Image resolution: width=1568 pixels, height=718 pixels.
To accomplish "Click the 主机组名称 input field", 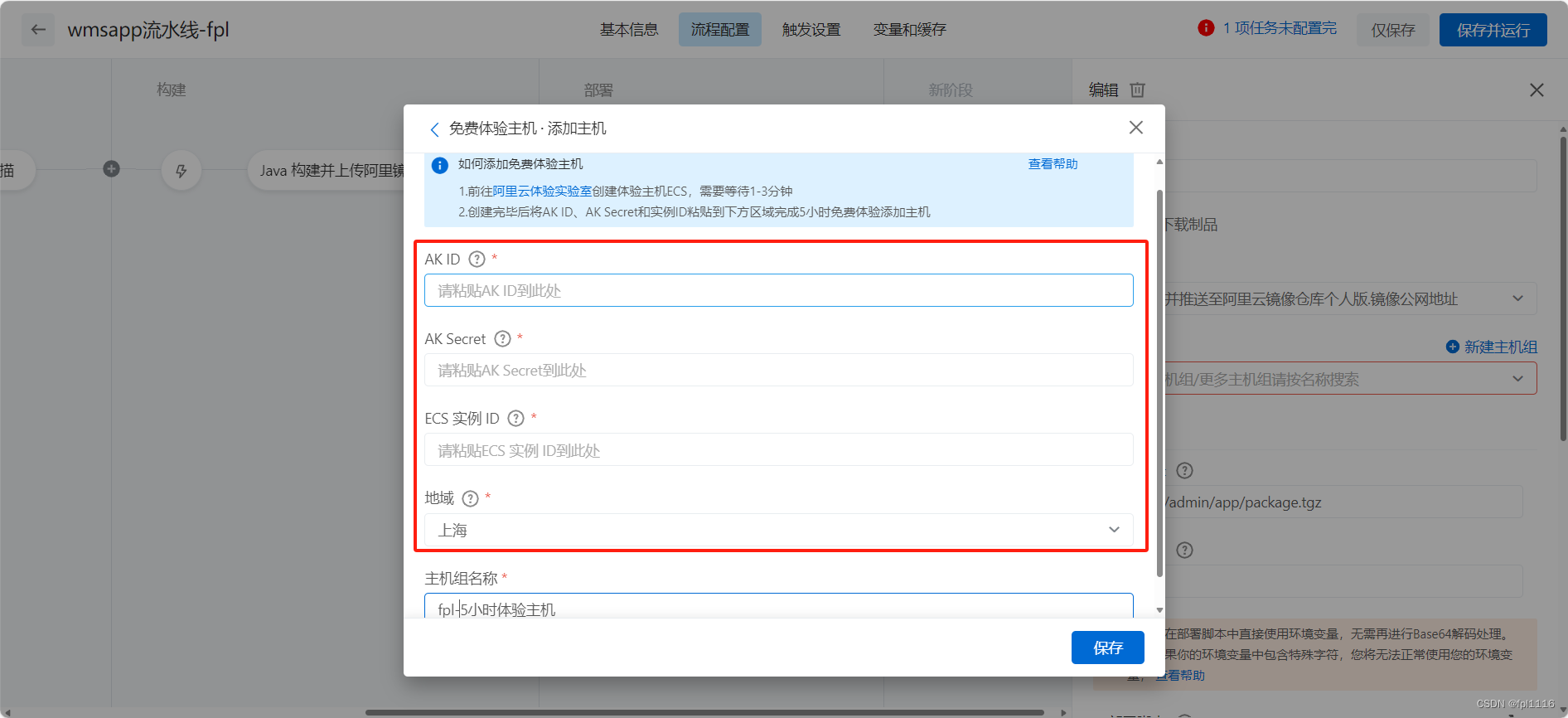I will pos(779,606).
